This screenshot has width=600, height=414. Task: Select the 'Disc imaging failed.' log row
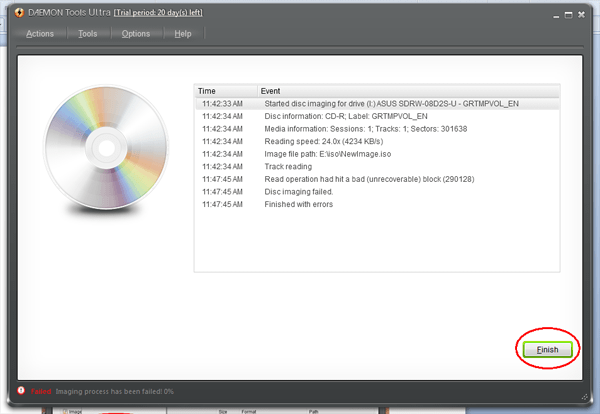(377, 192)
